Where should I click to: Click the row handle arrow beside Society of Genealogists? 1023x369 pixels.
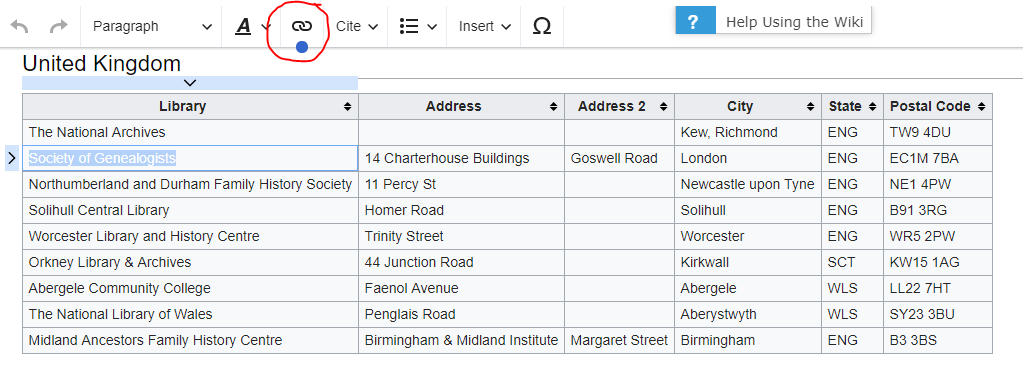[12, 158]
